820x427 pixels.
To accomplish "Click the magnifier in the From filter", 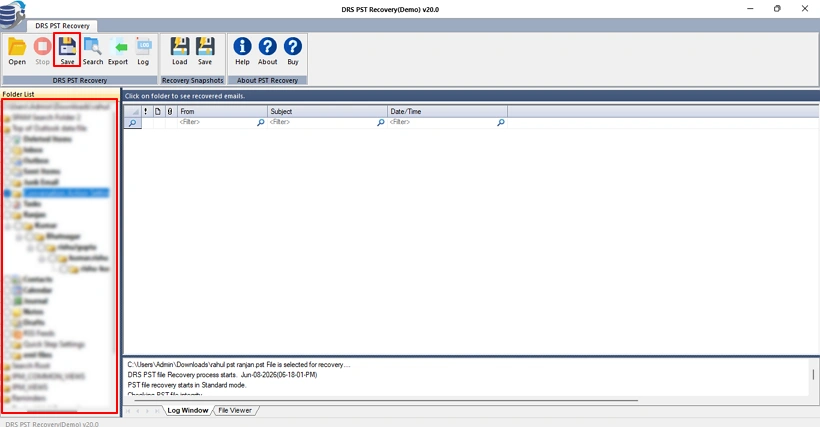I will (x=260, y=122).
